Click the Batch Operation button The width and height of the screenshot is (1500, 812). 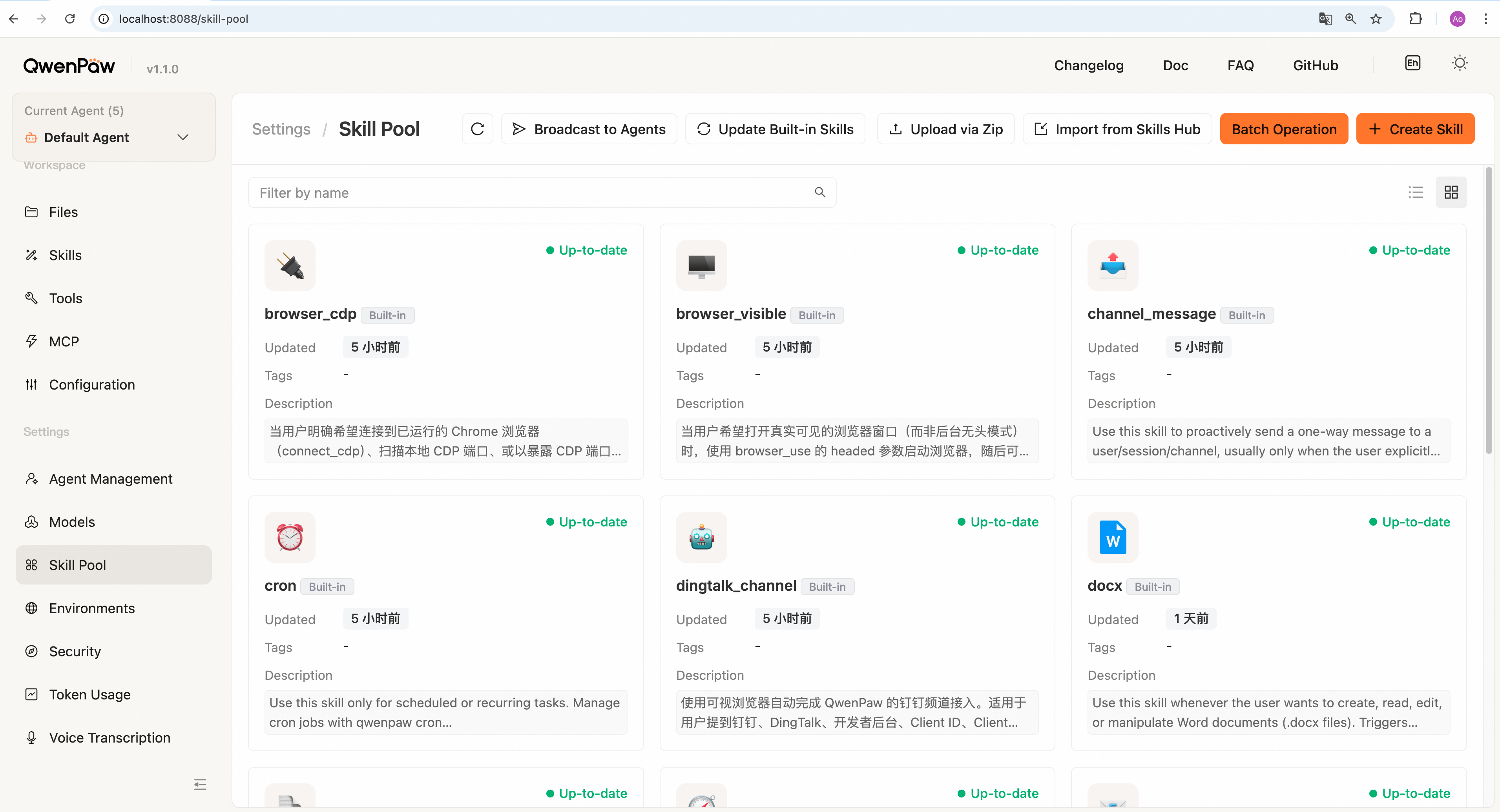(1284, 129)
